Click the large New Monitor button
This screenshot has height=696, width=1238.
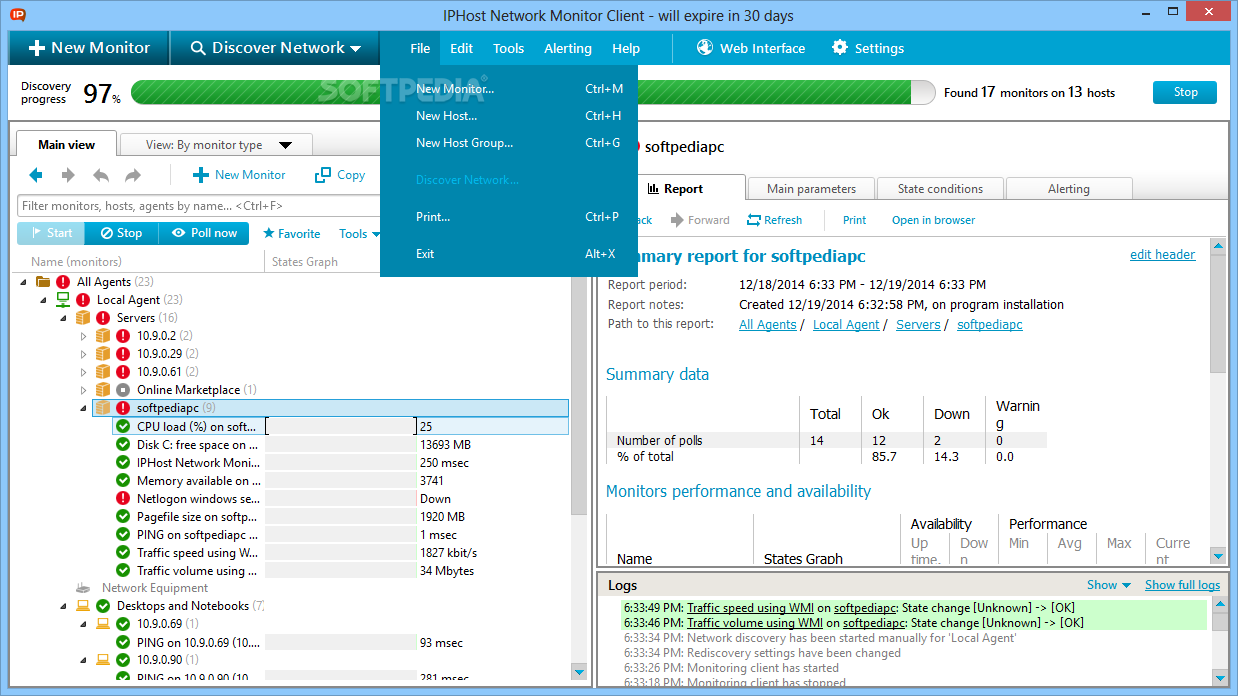89,47
